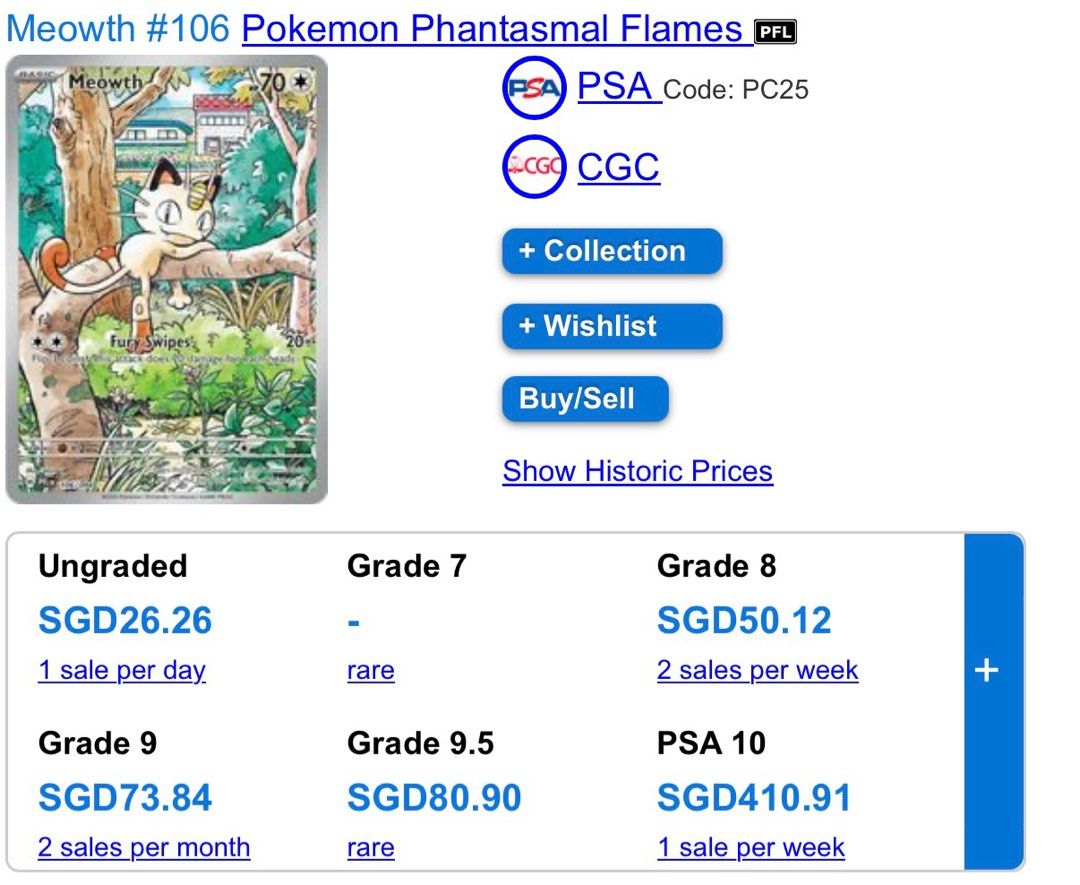View Grade 8 two sales per week
Image resolution: width=1080 pixels, height=885 pixels.
click(757, 670)
